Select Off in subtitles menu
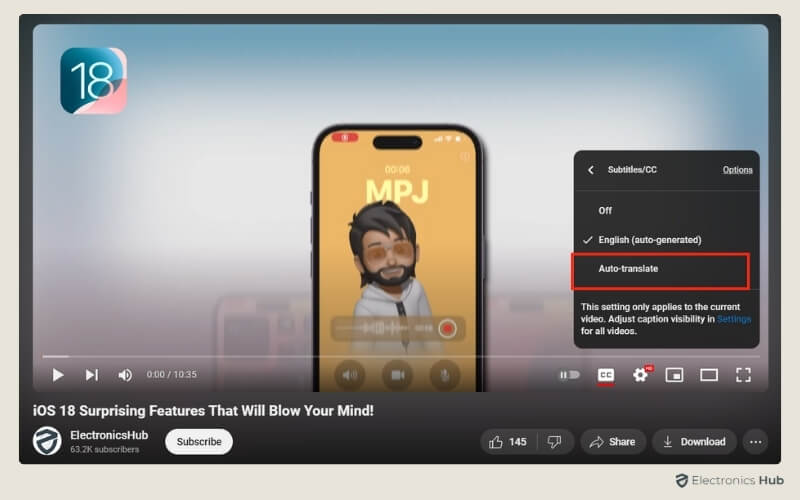The height and width of the screenshot is (500, 800). click(666, 211)
